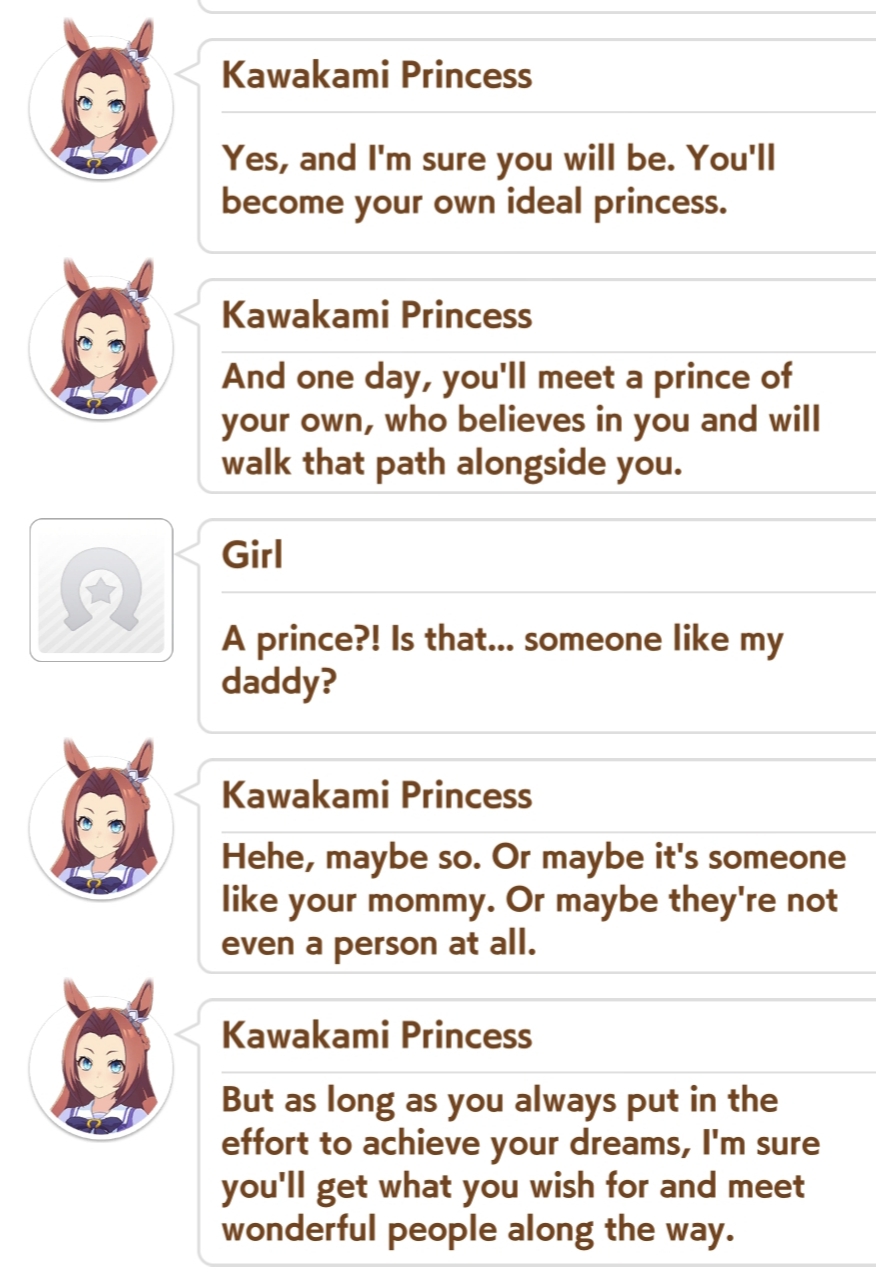This screenshot has width=876, height=1283.
Task: Tap the line 'even a person at all.'
Action: click(379, 944)
